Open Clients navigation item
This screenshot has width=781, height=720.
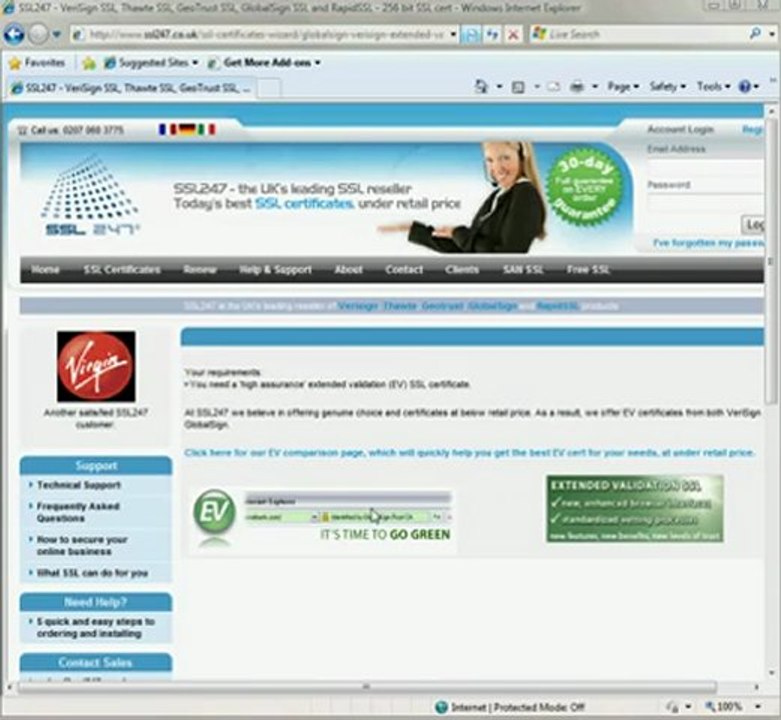(462, 269)
